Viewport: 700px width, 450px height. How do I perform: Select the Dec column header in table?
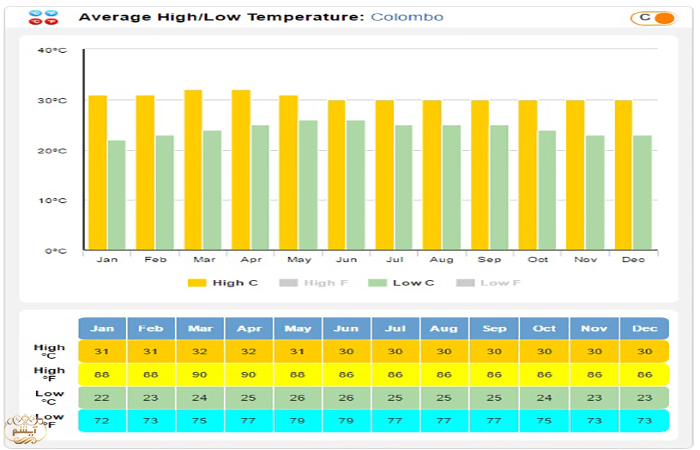coord(644,328)
